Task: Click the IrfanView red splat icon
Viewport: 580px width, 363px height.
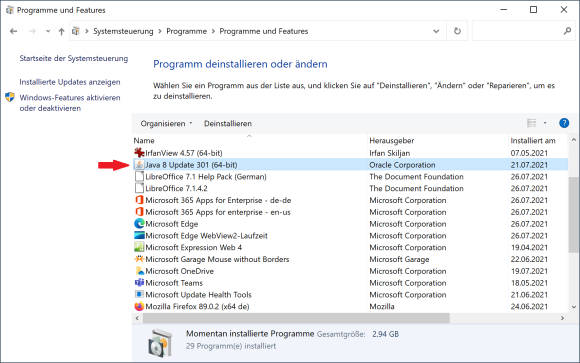Action: pyautogui.click(x=139, y=152)
